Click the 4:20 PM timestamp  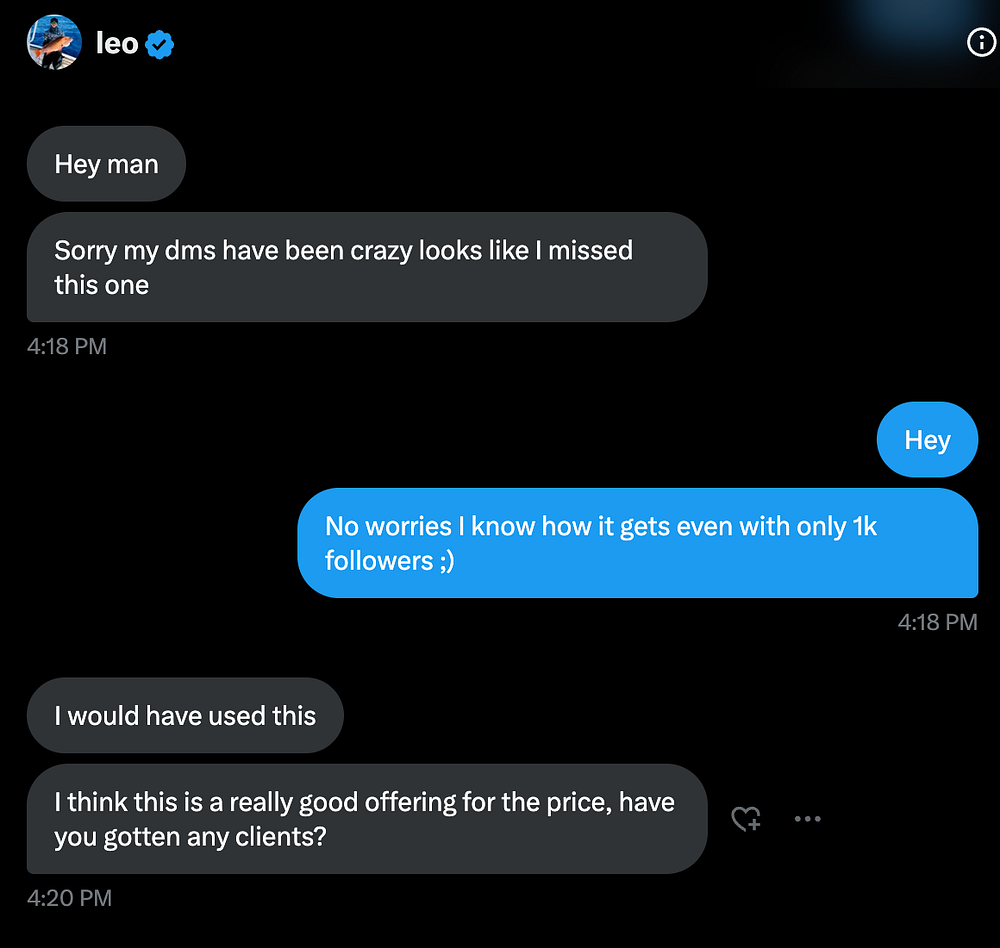coord(69,897)
